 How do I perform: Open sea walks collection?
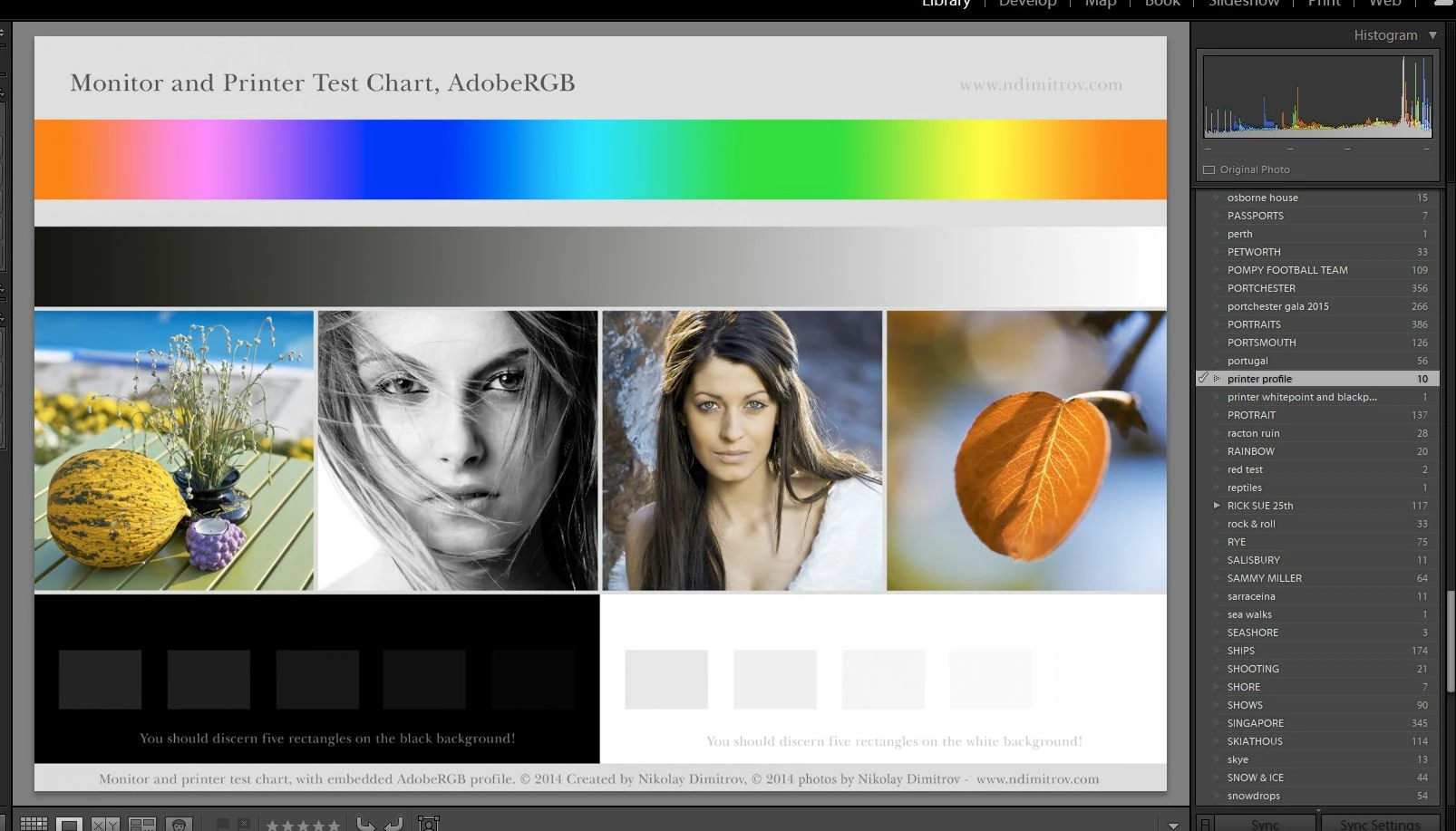click(1317, 614)
